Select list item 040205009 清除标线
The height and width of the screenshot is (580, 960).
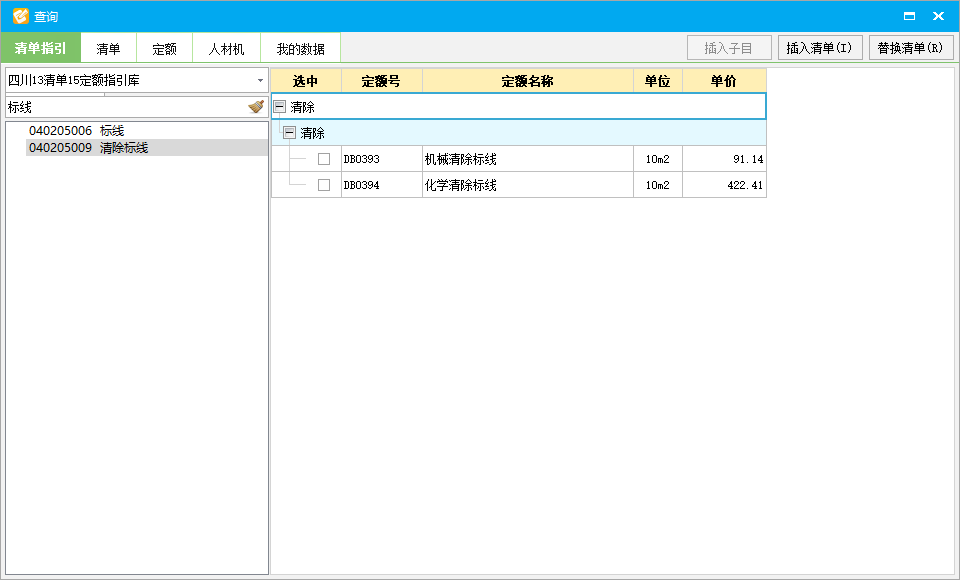pyautogui.click(x=147, y=148)
